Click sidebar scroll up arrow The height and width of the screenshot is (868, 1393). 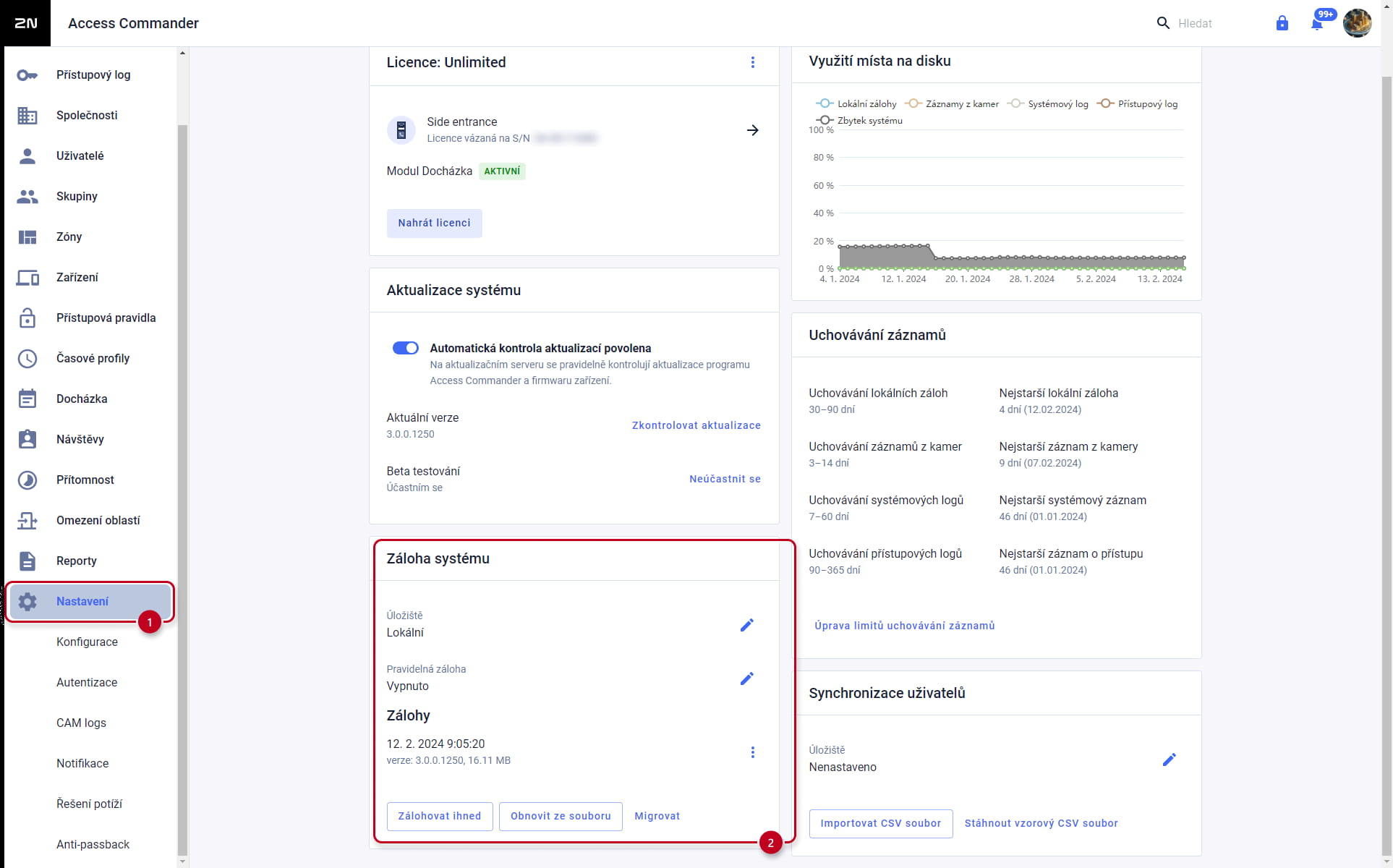coord(182,53)
